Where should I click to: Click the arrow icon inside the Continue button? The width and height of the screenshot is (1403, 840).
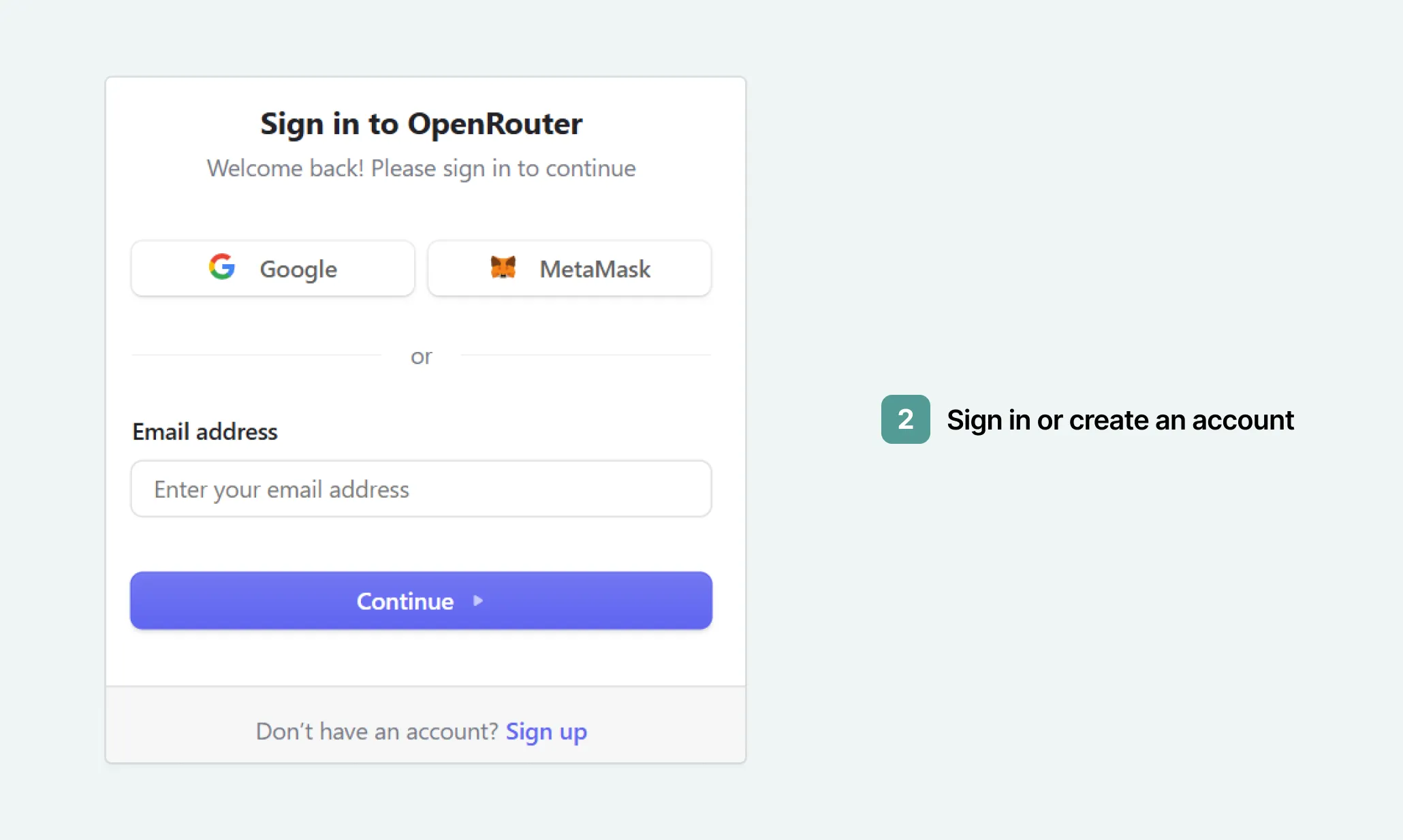478,600
